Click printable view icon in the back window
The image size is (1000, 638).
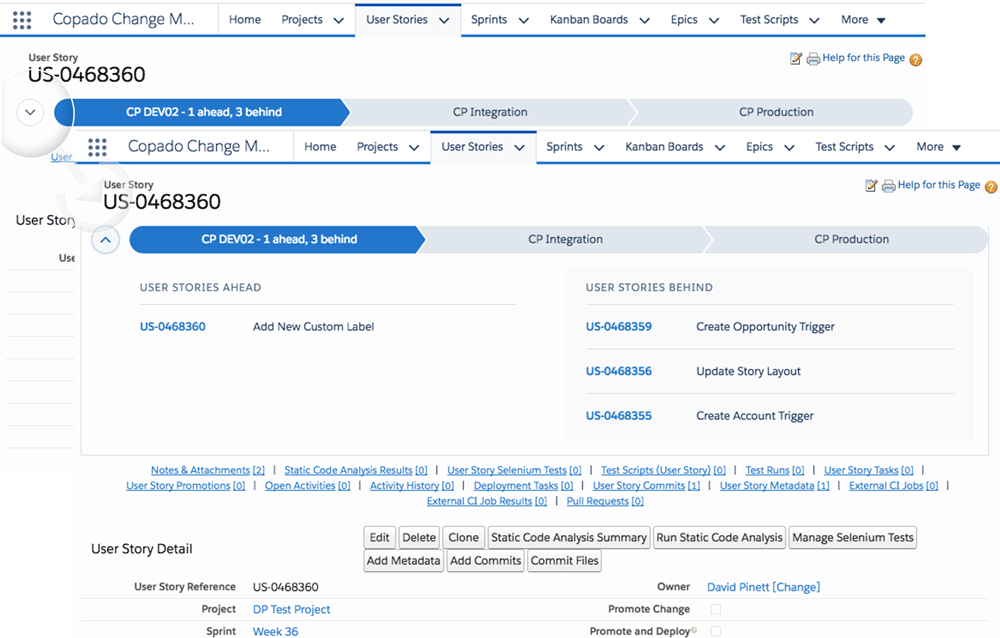813,59
